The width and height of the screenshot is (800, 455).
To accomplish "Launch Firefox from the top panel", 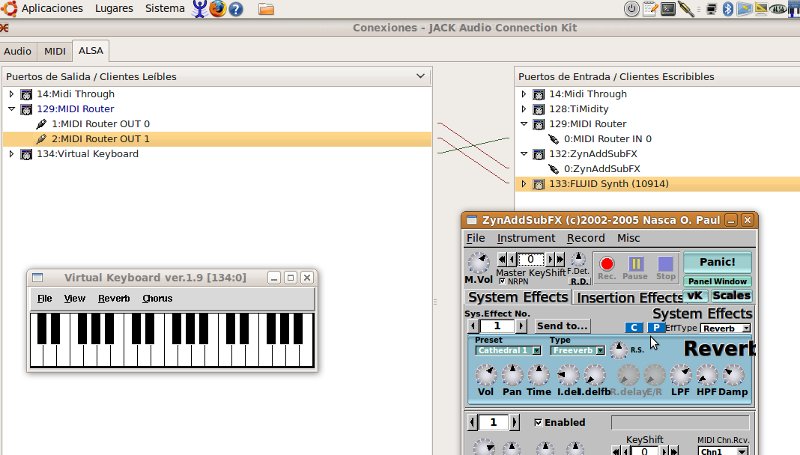I will tap(217, 9).
